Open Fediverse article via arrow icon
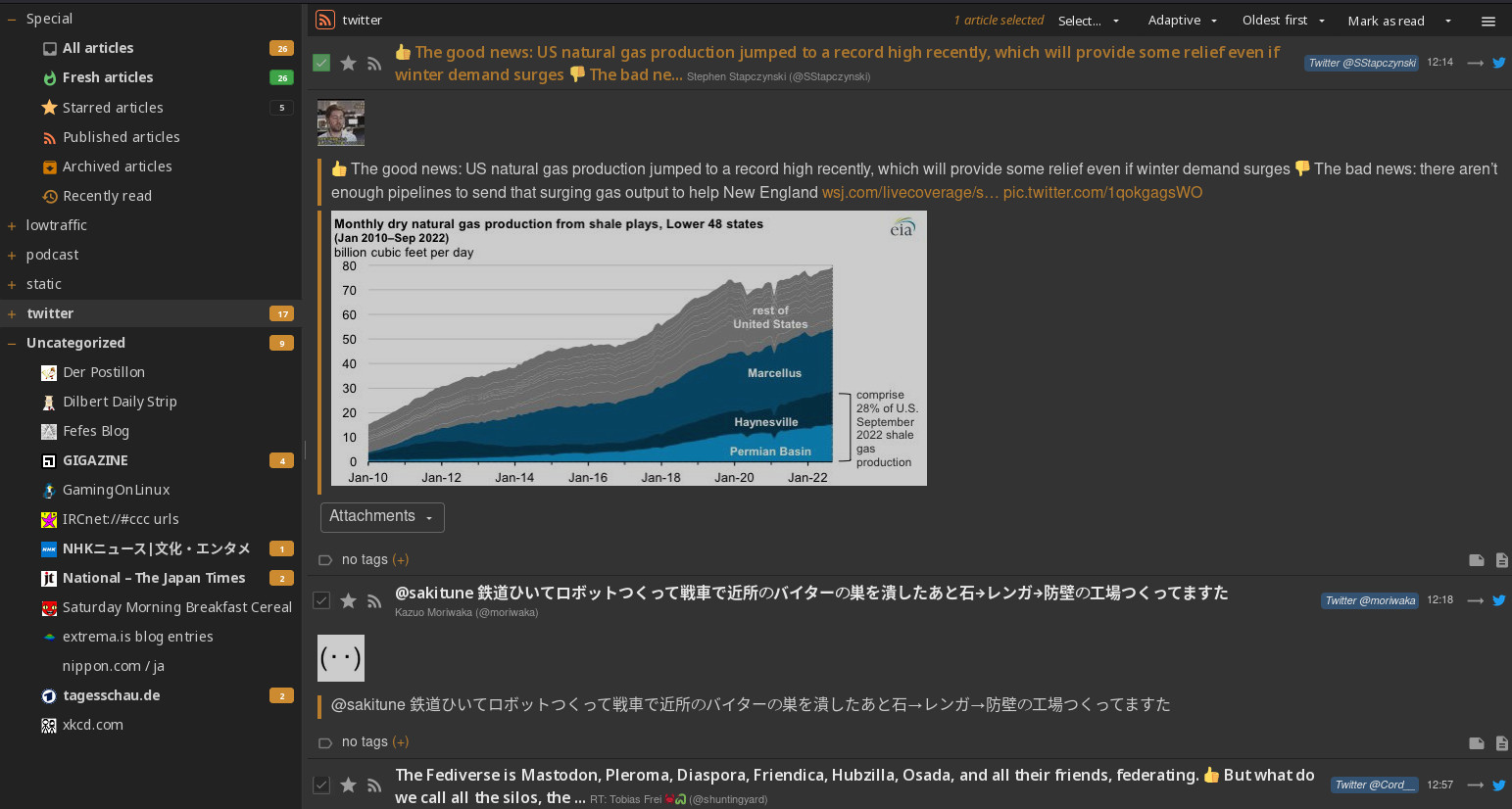Image resolution: width=1512 pixels, height=809 pixels. coord(1475,785)
